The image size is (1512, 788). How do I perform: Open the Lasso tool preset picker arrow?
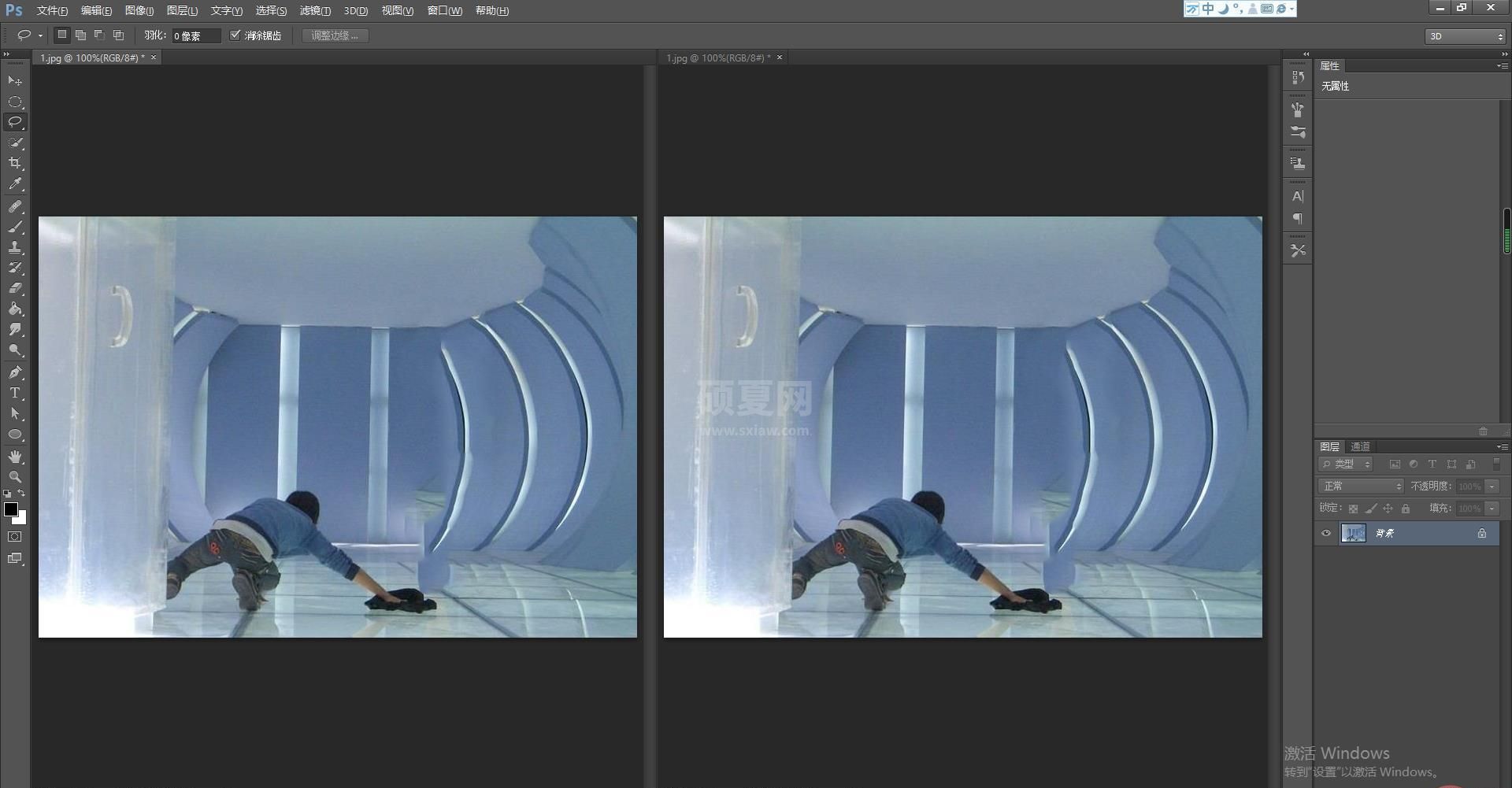tap(40, 36)
